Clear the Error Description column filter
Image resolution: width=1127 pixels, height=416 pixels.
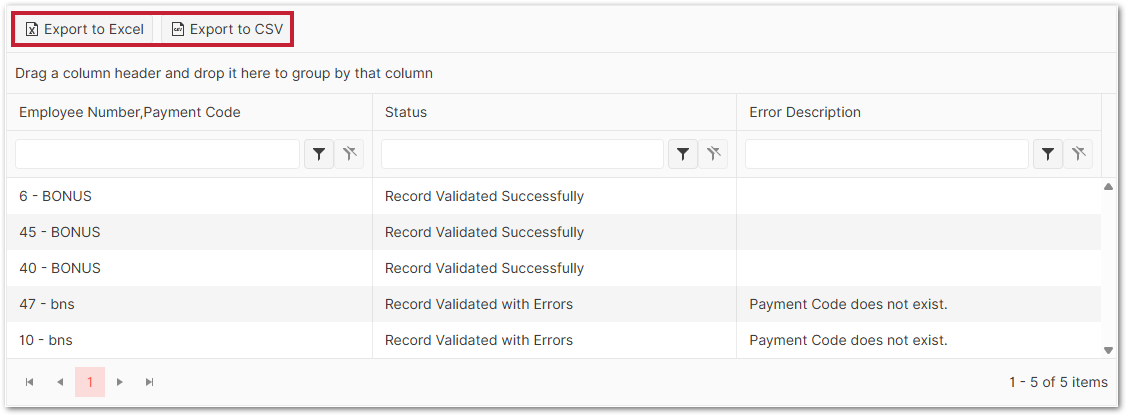click(1077, 154)
